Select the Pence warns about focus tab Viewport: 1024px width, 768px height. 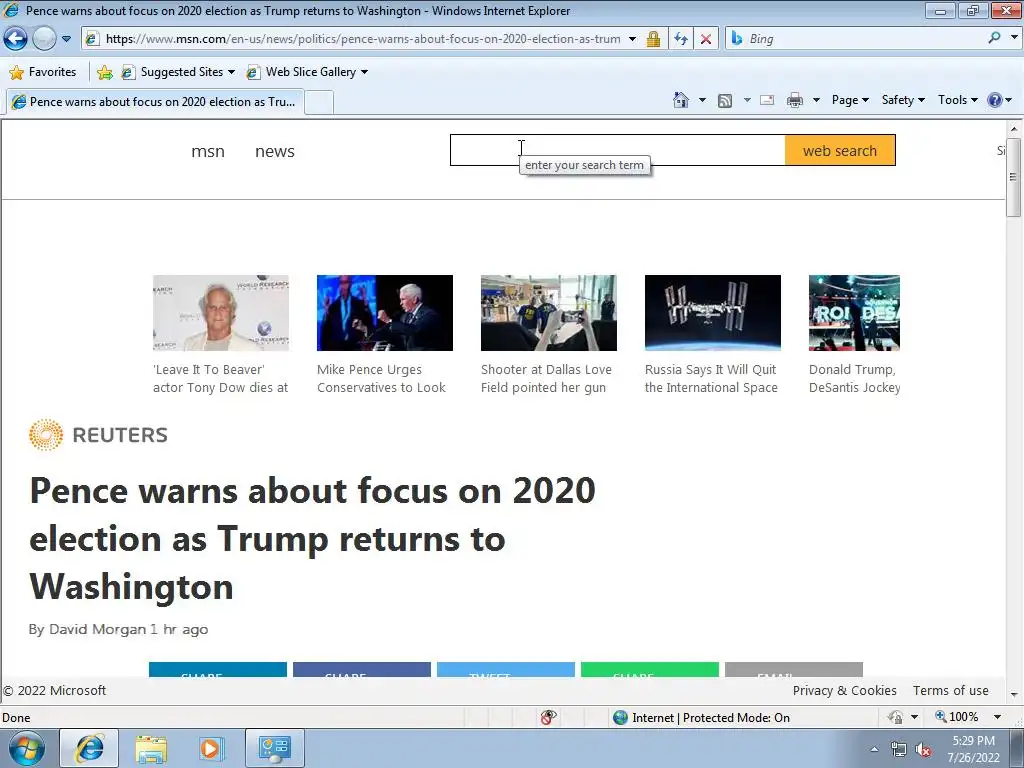(x=154, y=102)
